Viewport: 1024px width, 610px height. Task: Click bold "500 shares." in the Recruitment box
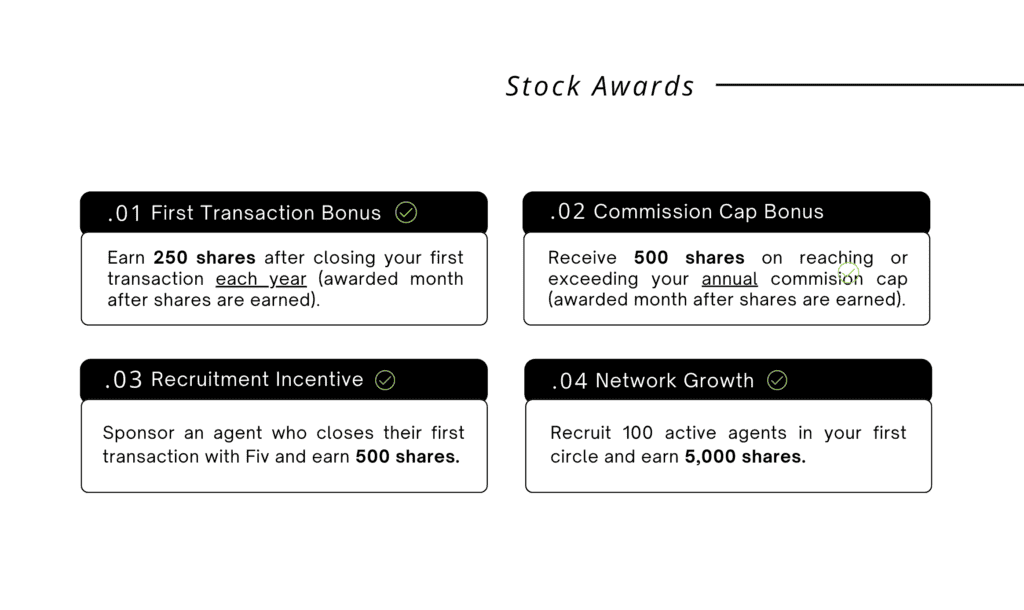point(407,456)
